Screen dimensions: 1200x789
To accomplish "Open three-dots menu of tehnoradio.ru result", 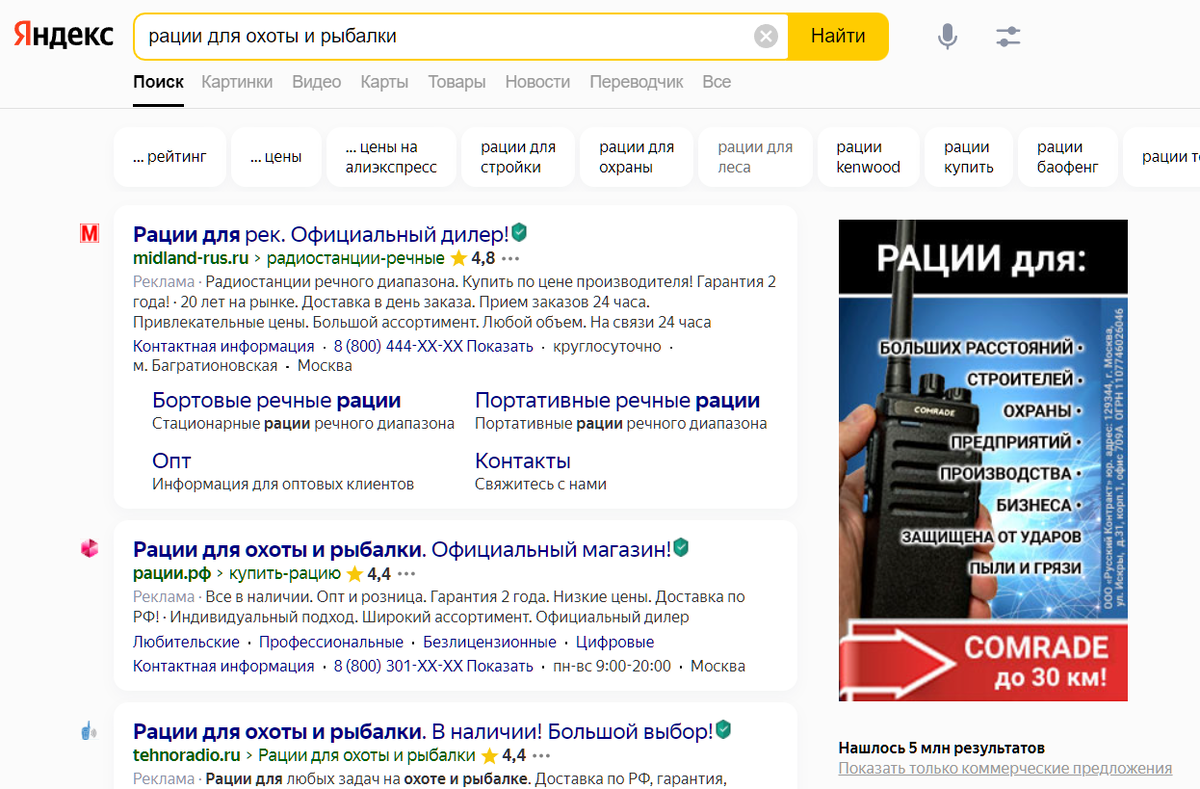I will (x=541, y=755).
